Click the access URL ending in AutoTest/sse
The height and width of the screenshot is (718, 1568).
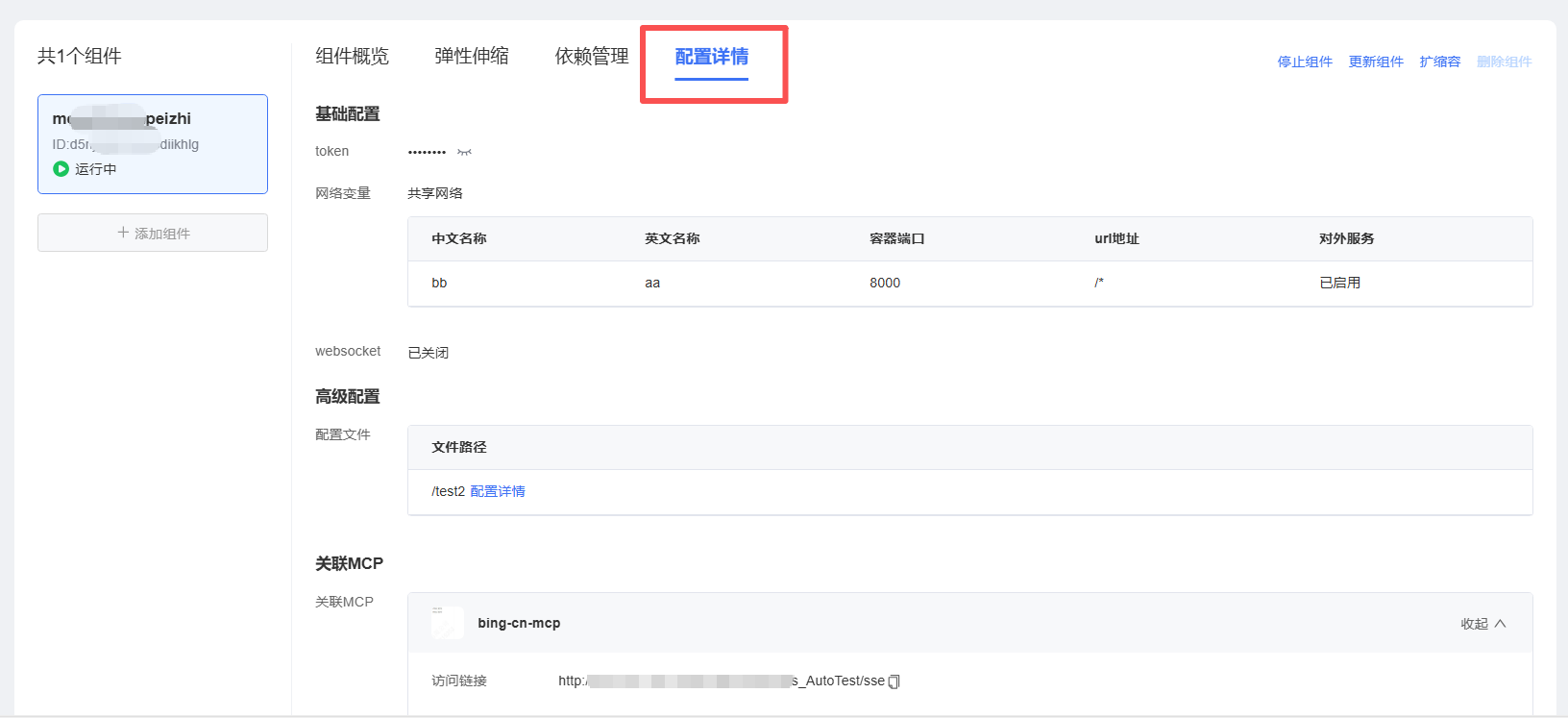pyautogui.click(x=721, y=681)
